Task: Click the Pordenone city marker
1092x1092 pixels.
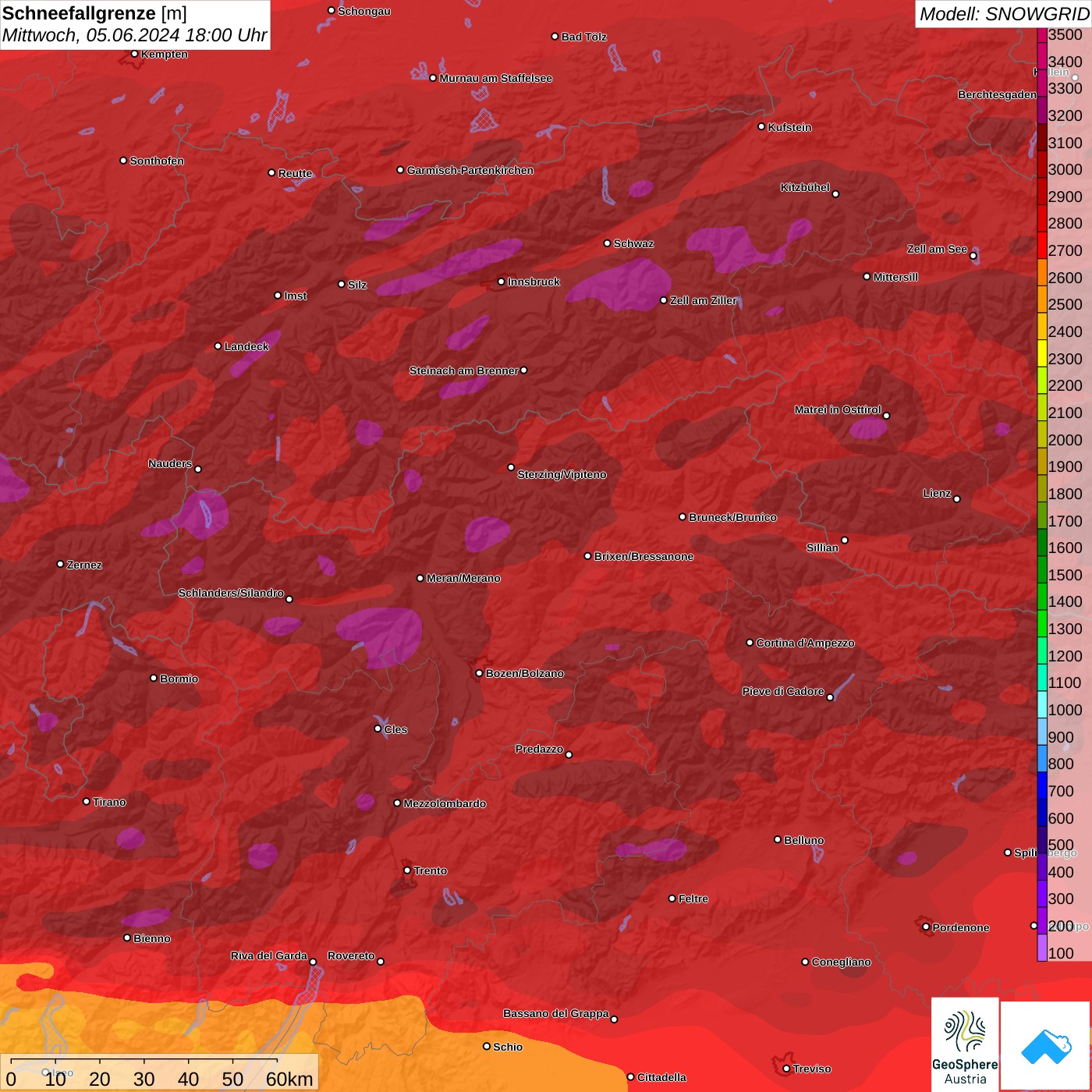Action: (926, 927)
